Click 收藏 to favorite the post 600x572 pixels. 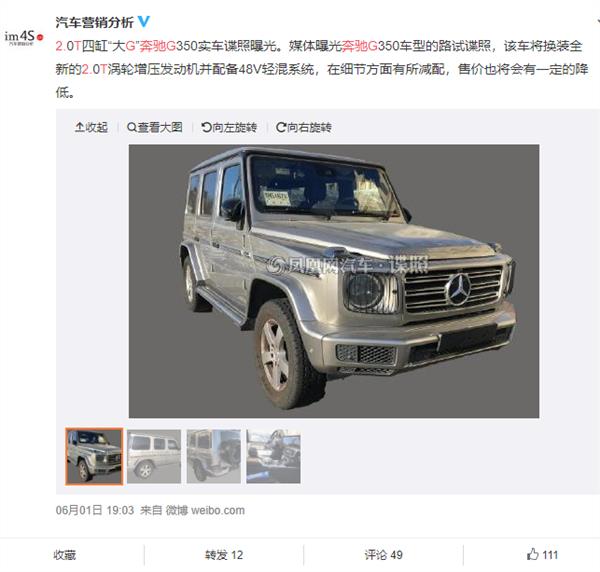65,555
